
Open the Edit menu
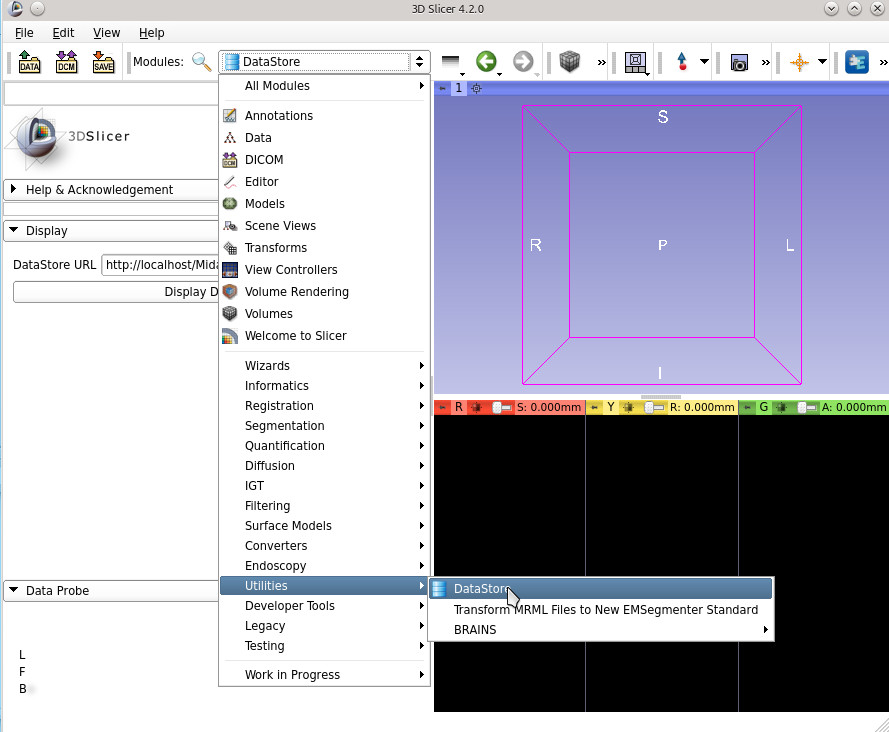[x=63, y=33]
